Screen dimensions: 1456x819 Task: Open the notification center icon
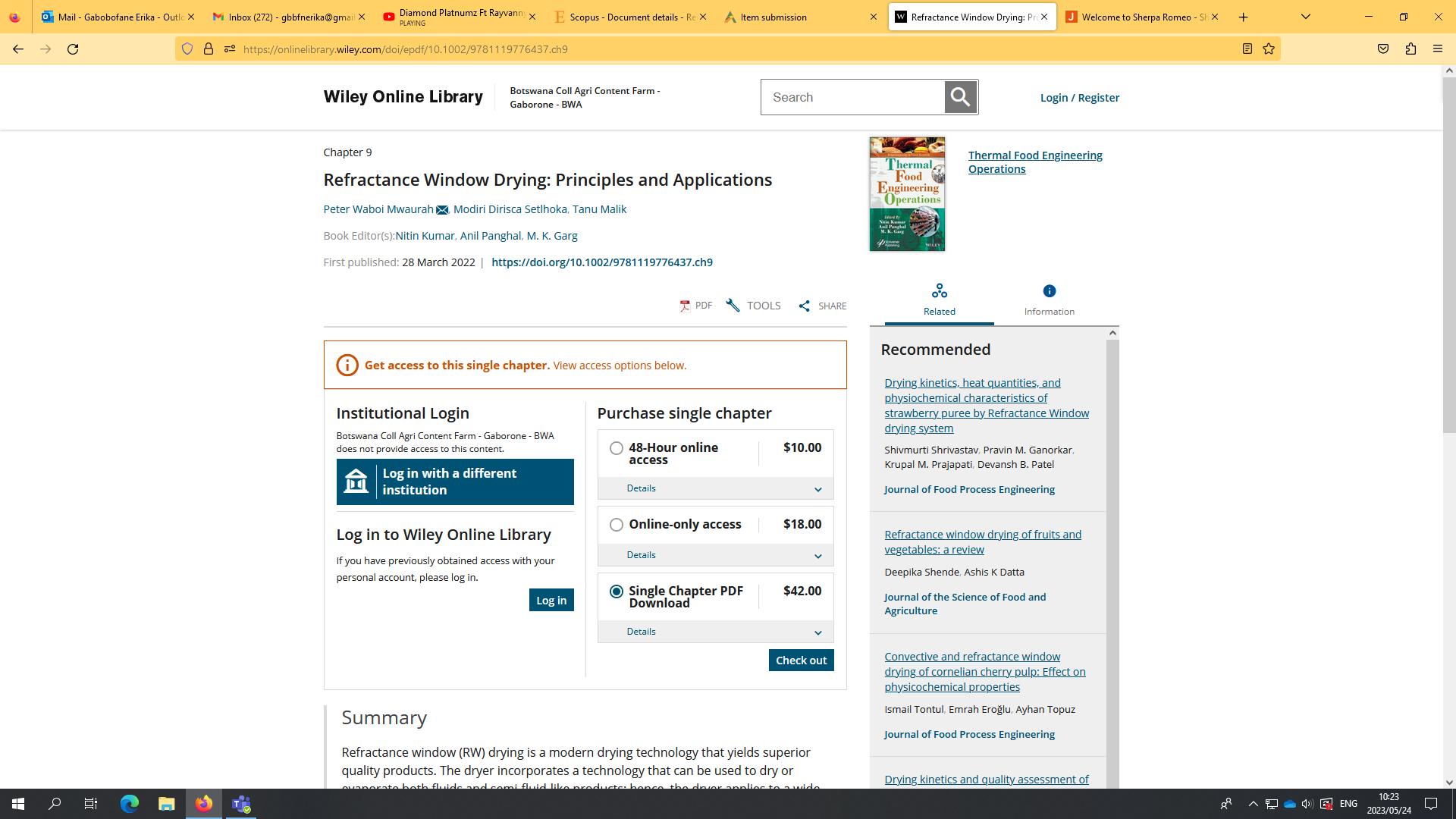coord(1431,804)
